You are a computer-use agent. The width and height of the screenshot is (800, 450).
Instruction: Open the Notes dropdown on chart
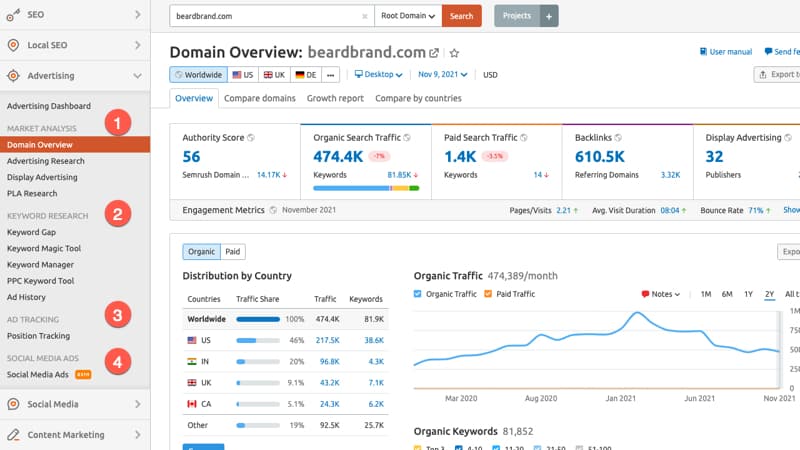(661, 294)
